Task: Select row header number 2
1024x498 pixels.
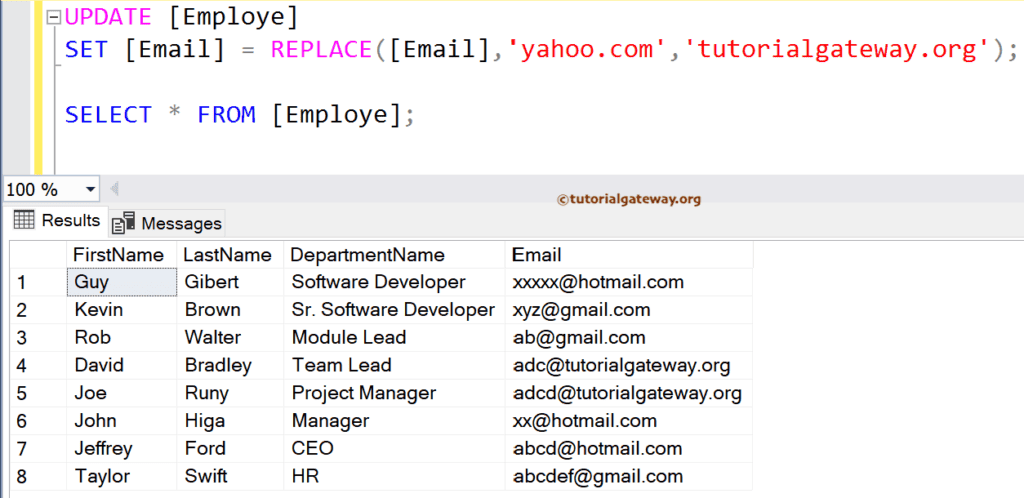Action: (x=38, y=310)
